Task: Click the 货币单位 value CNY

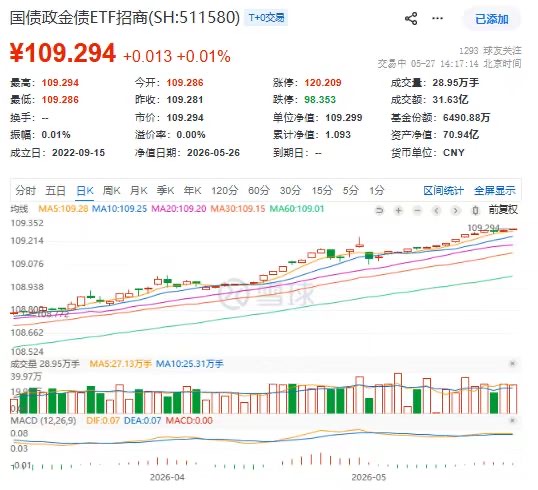Action: coord(453,153)
